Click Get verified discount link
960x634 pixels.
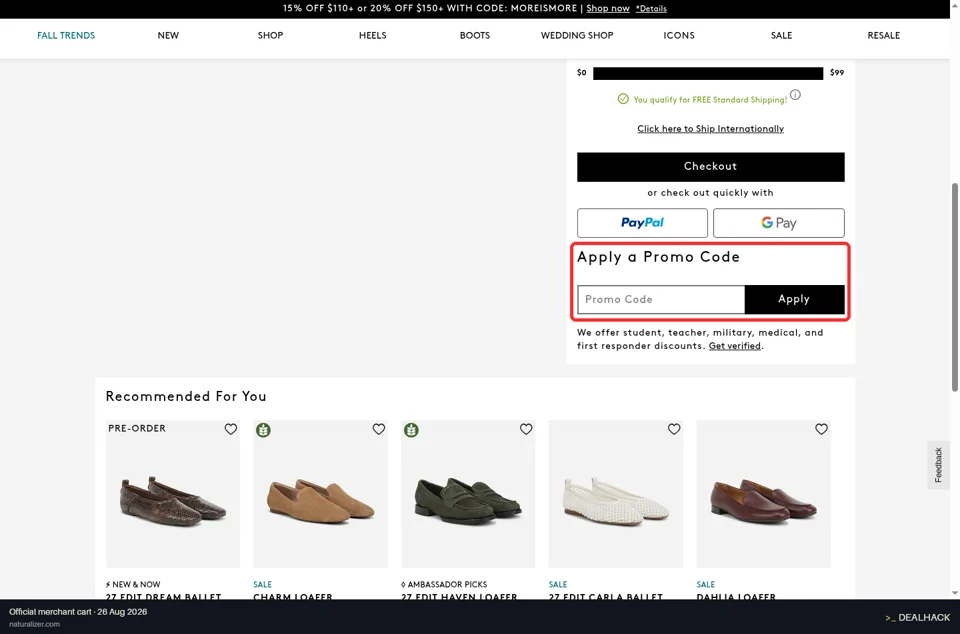pyautogui.click(x=735, y=346)
